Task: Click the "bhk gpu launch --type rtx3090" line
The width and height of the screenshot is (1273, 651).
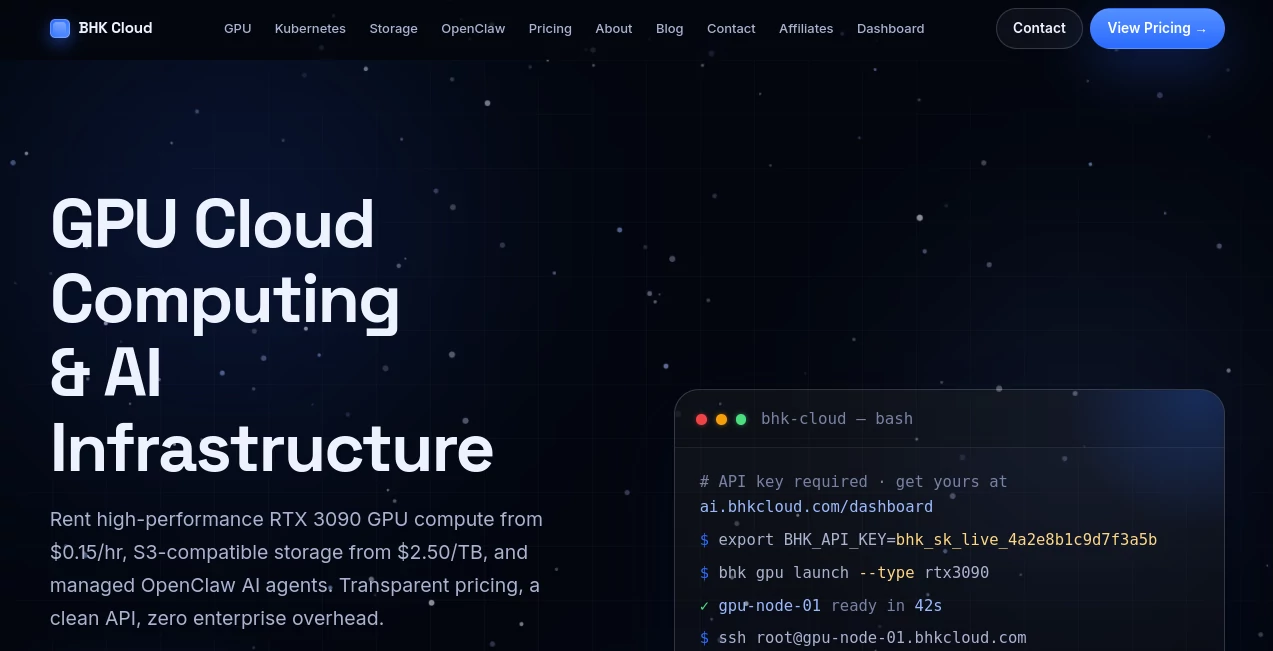Action: click(x=844, y=573)
